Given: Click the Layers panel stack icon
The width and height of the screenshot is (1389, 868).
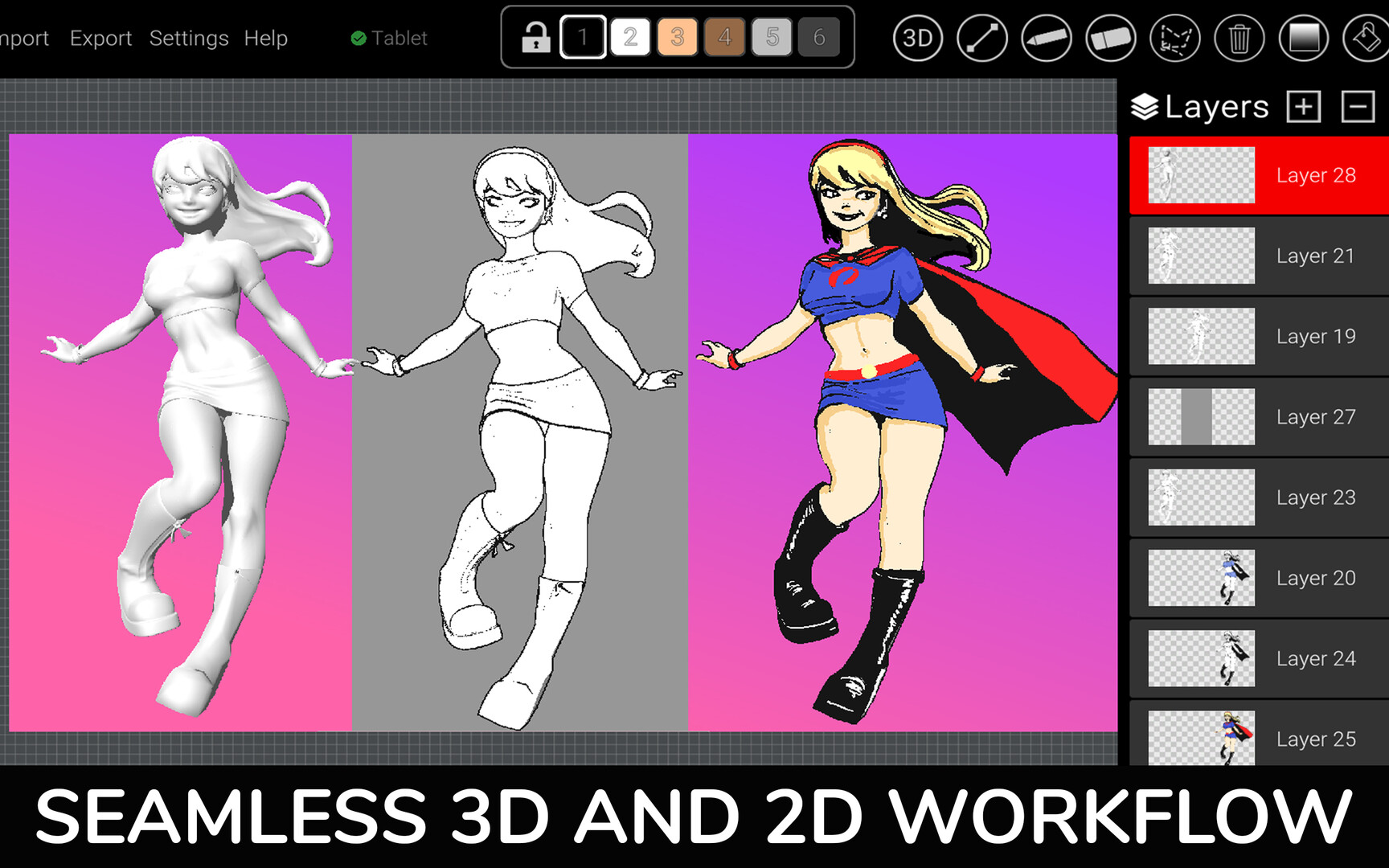Looking at the screenshot, I should tap(1145, 105).
